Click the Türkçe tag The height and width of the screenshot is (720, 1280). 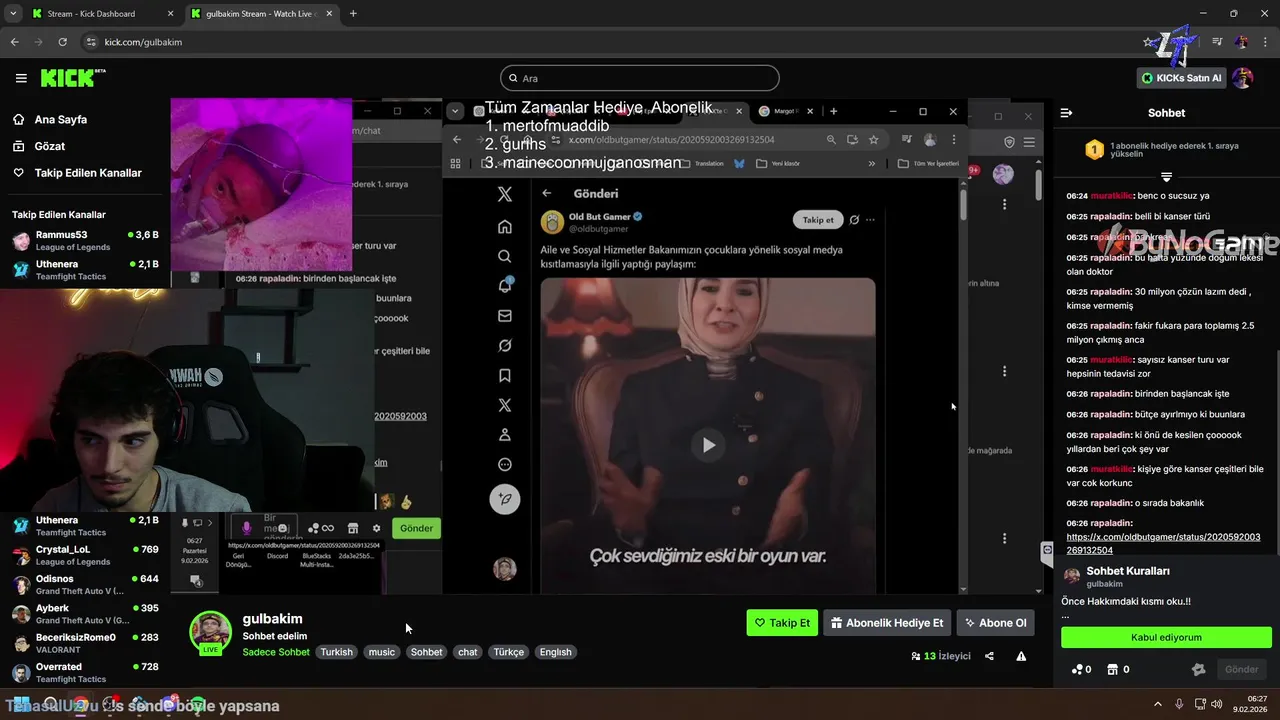tap(508, 652)
